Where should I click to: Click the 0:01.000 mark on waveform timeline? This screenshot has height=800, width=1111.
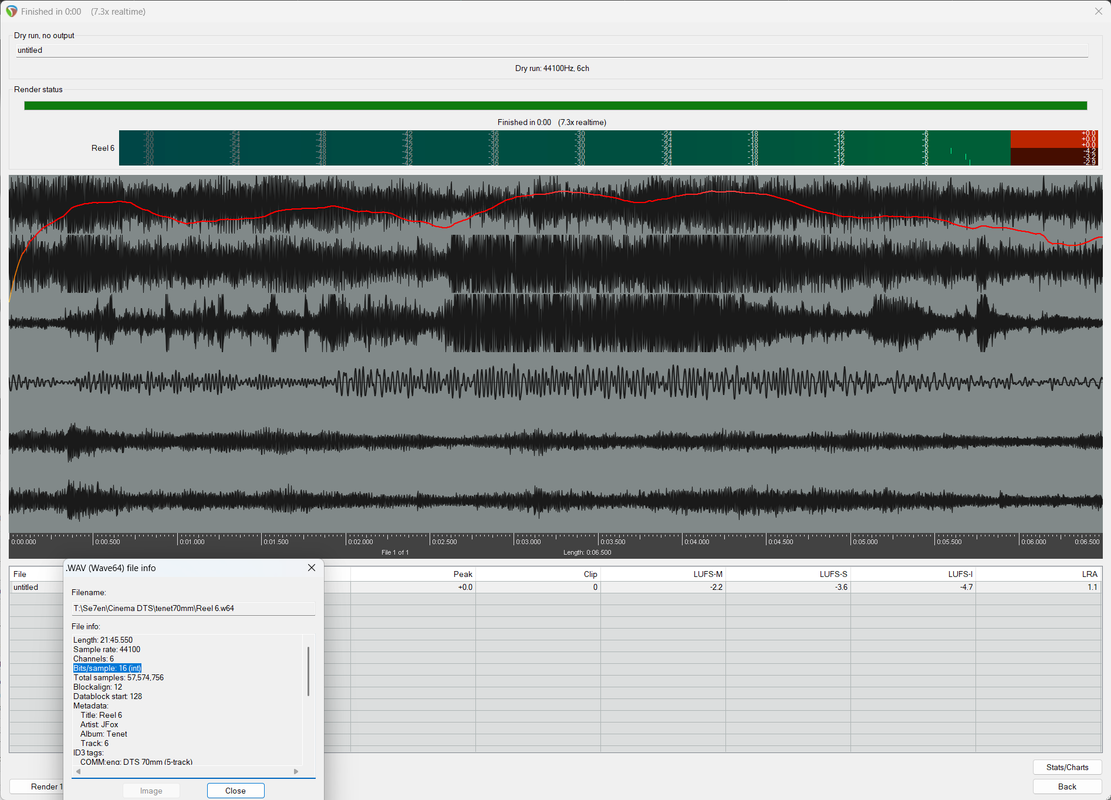point(191,541)
